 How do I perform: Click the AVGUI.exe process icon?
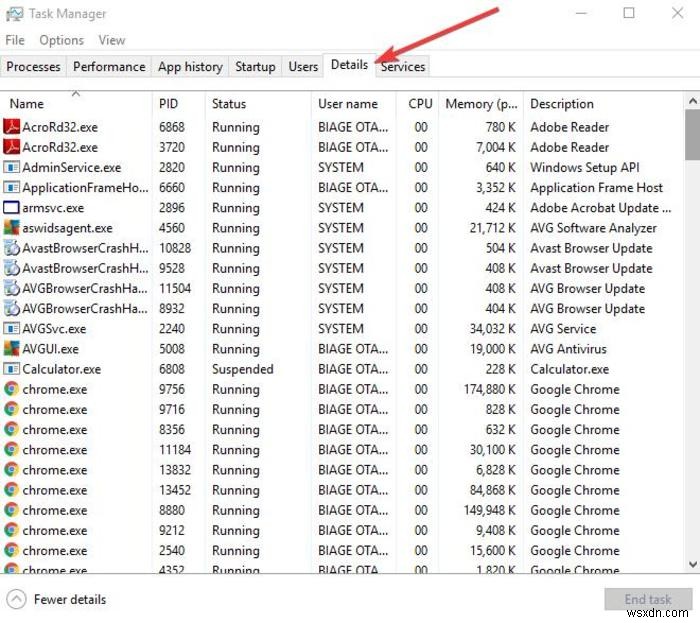(x=12, y=349)
